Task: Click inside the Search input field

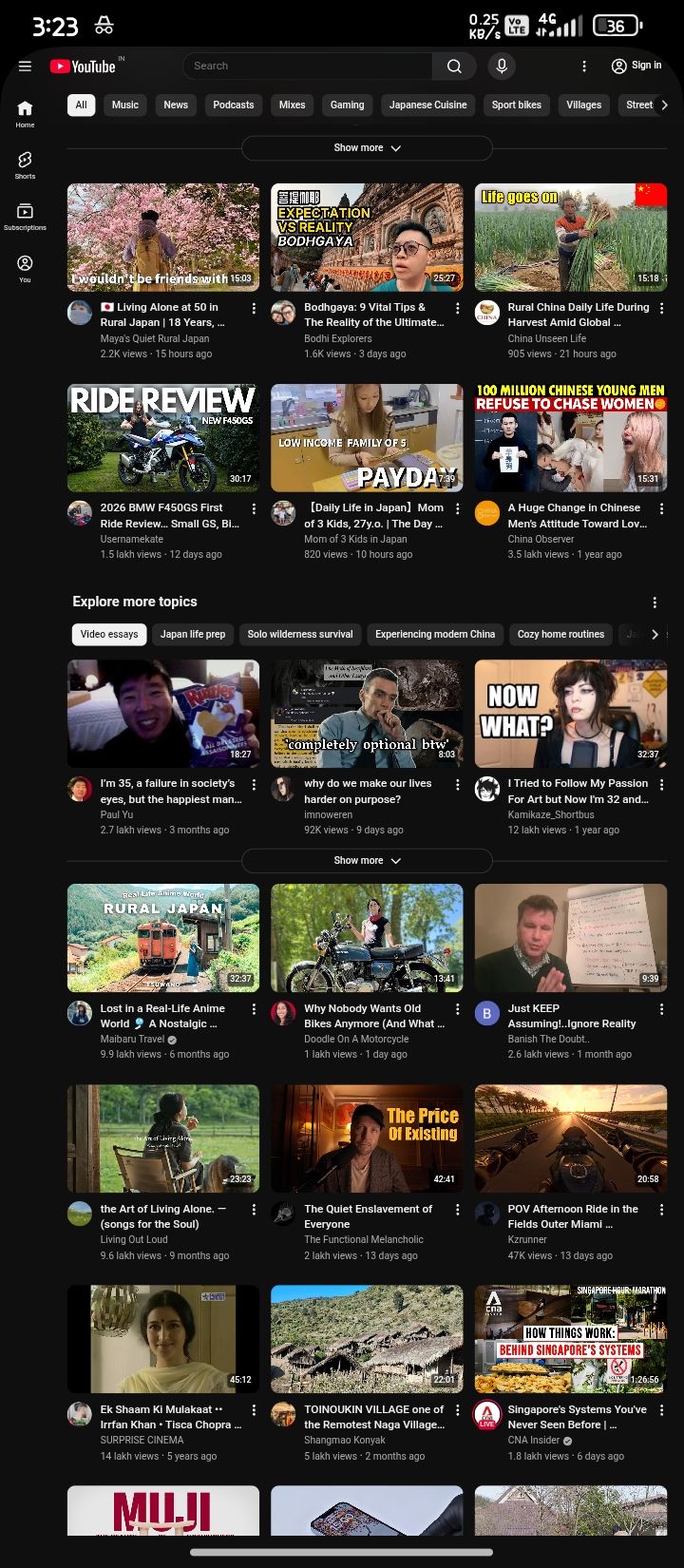Action: 304,66
